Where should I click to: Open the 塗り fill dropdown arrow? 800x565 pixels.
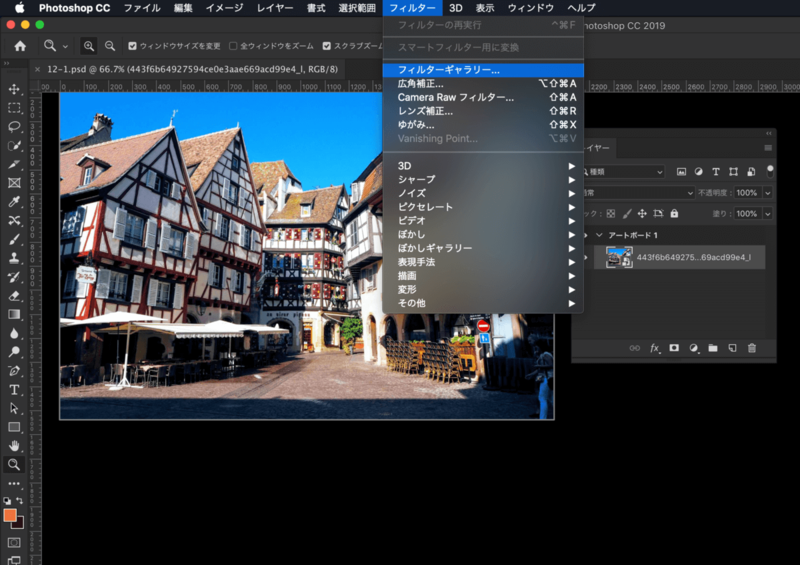click(767, 214)
